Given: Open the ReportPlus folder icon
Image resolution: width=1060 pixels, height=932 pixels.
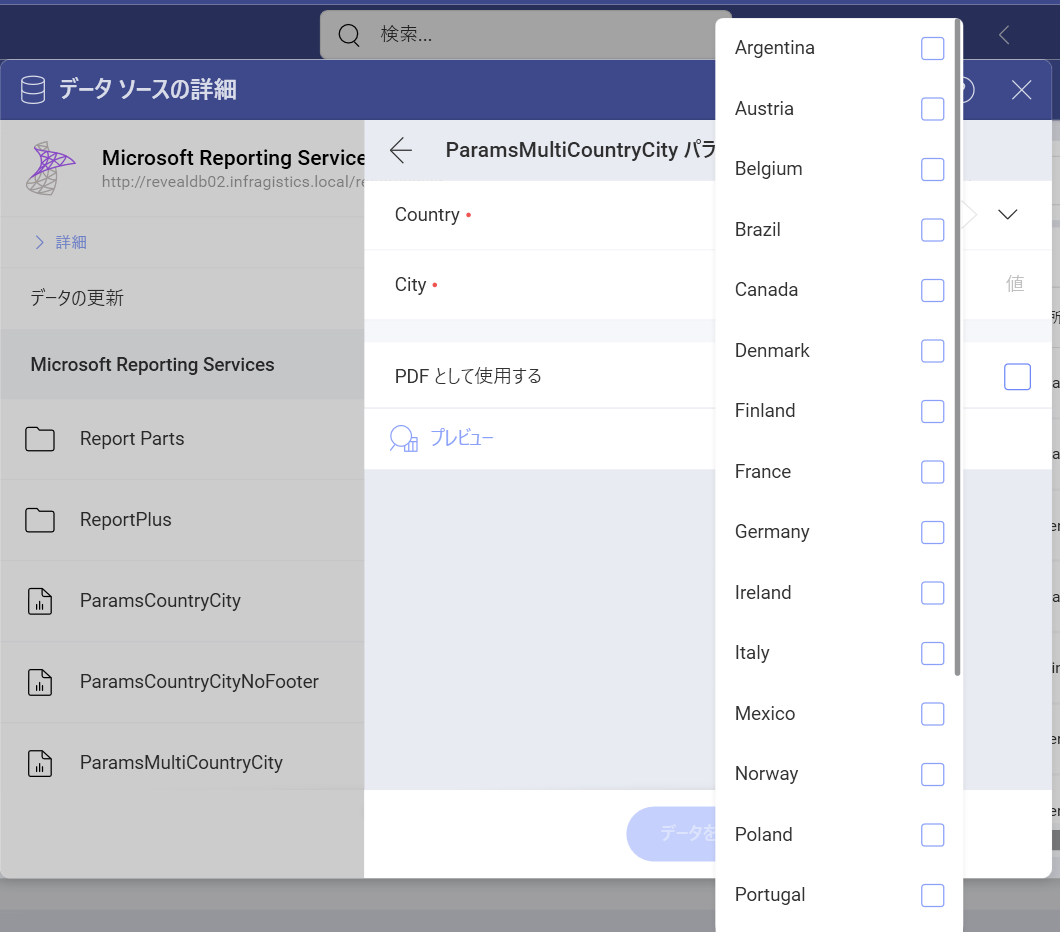Looking at the screenshot, I should (40, 520).
